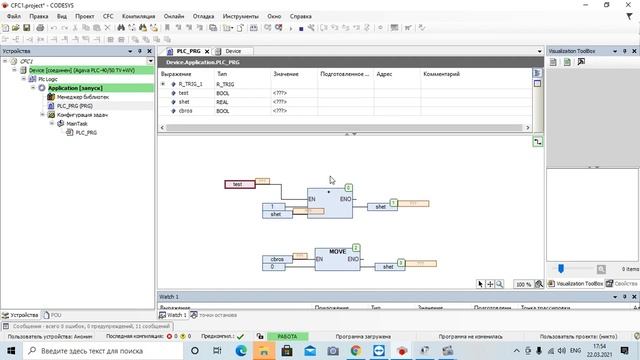Click the Logout from device icon
Viewport: 640px width, 360px height.
pos(279,28)
